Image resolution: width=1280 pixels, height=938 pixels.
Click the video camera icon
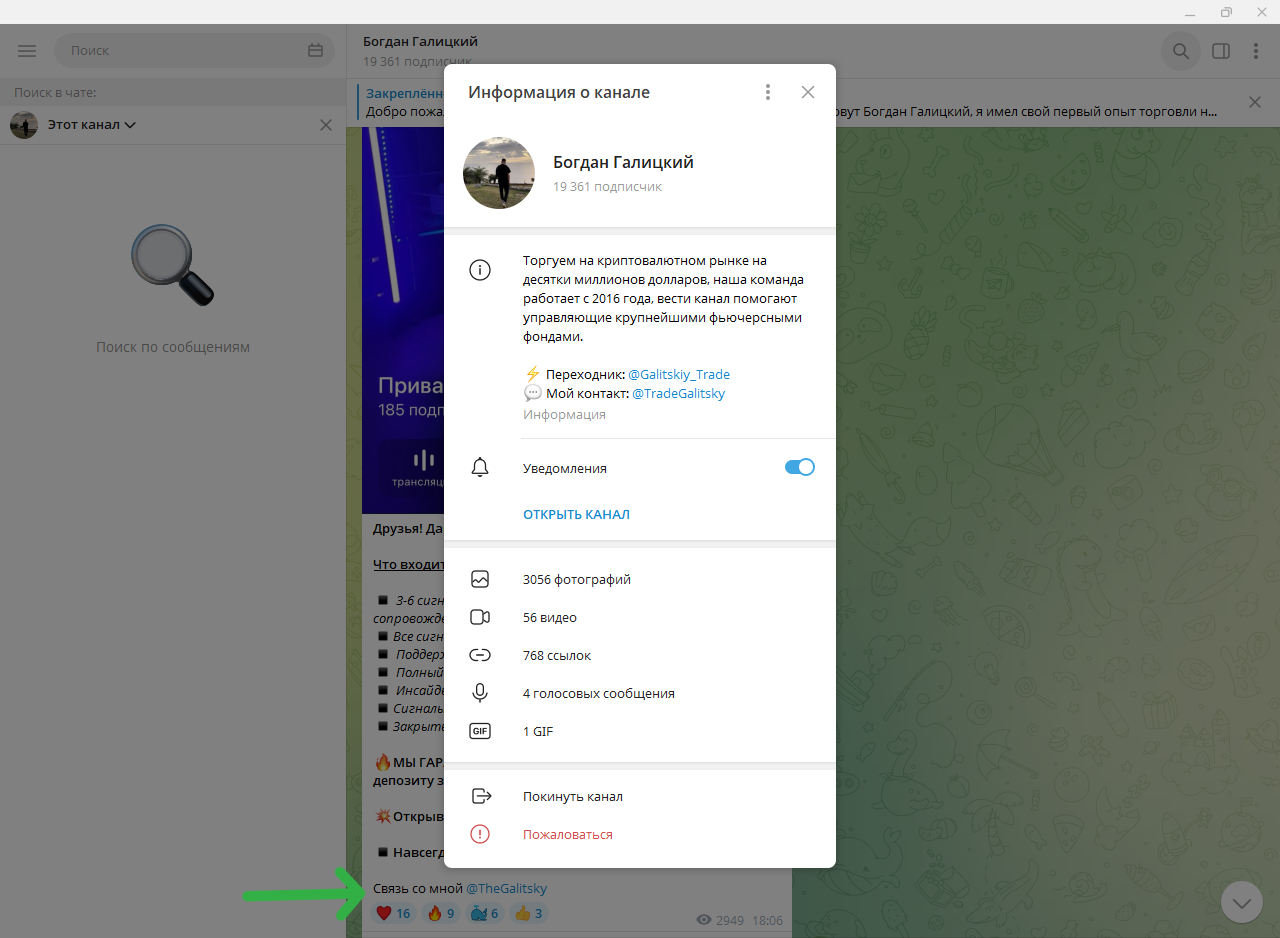480,617
